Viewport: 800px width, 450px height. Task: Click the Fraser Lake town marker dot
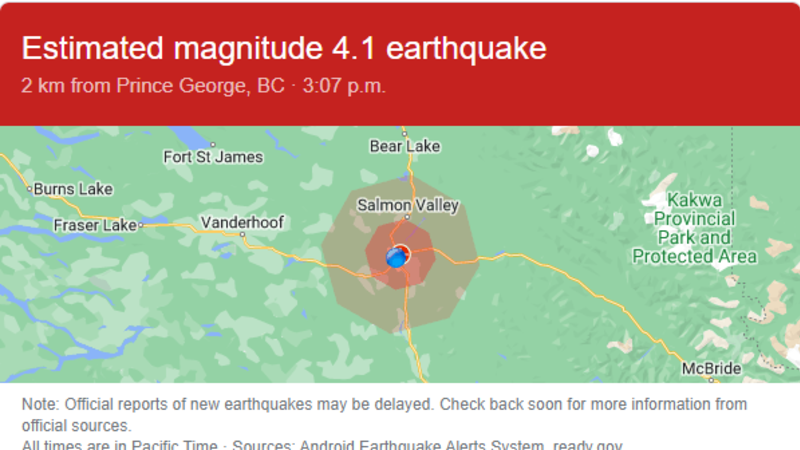click(141, 225)
